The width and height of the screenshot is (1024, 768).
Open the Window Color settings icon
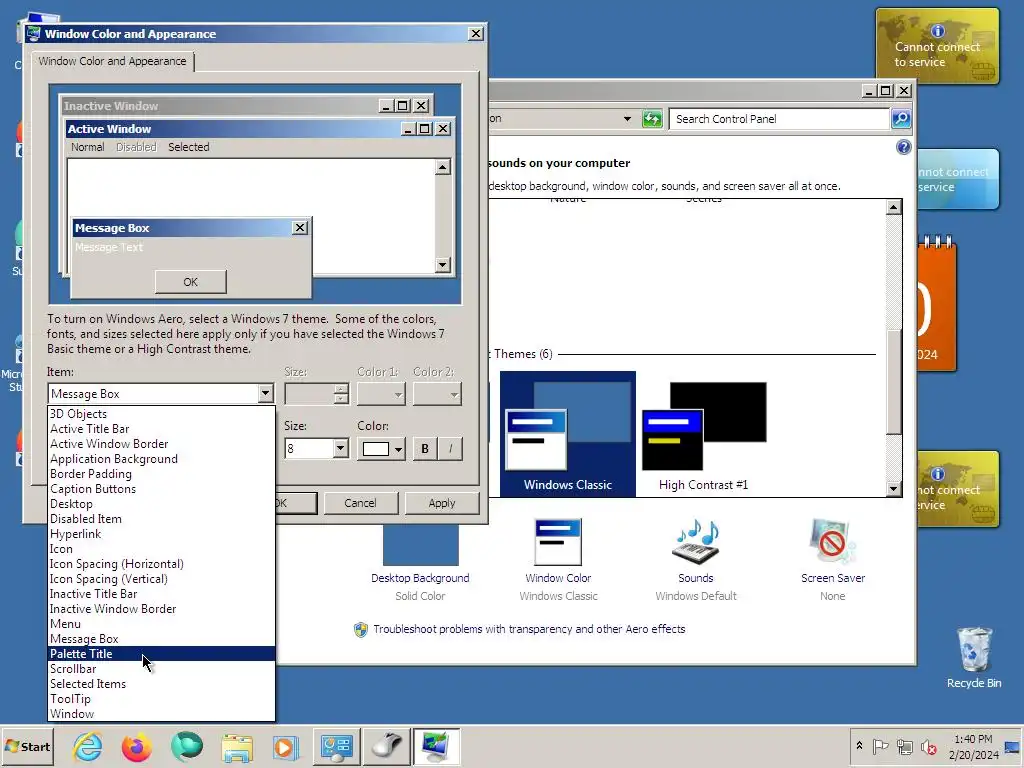pos(558,542)
